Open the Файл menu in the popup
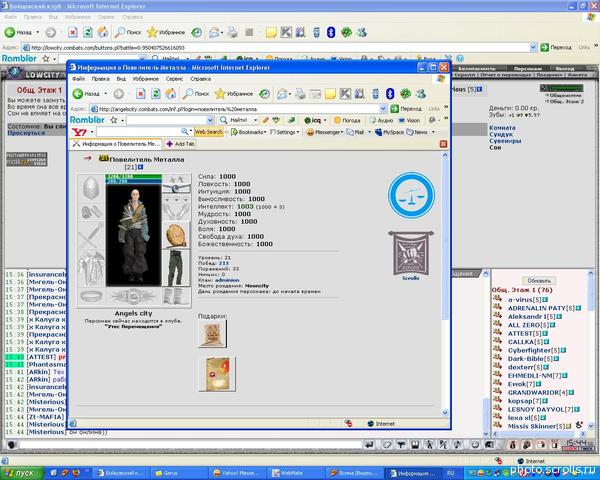The image size is (600, 480). click(78, 79)
